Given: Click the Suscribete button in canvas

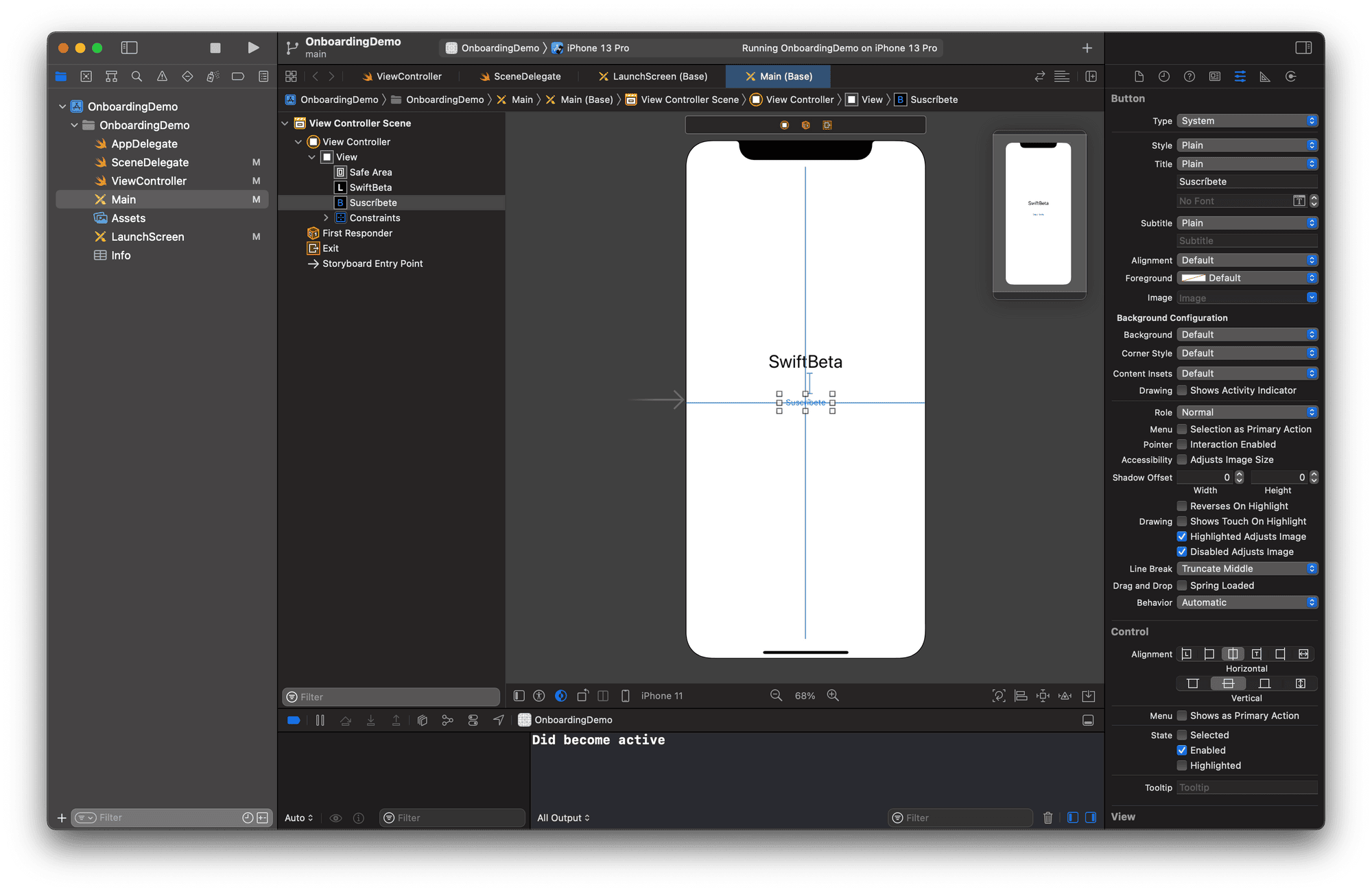Looking at the screenshot, I should (x=807, y=402).
